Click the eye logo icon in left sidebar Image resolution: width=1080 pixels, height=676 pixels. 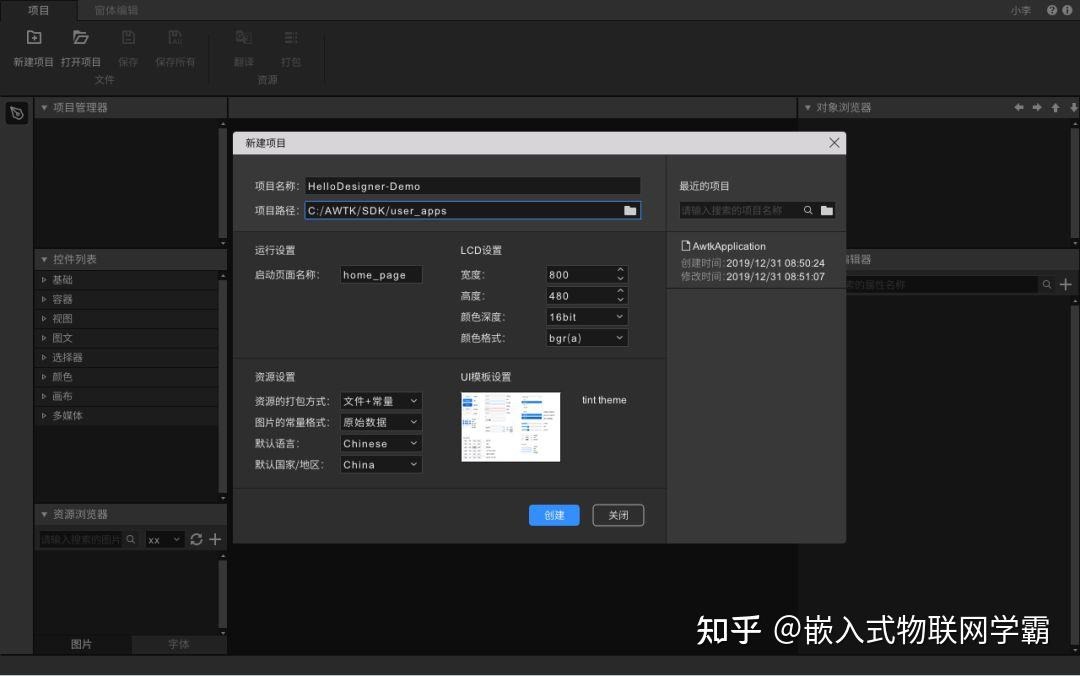16,114
